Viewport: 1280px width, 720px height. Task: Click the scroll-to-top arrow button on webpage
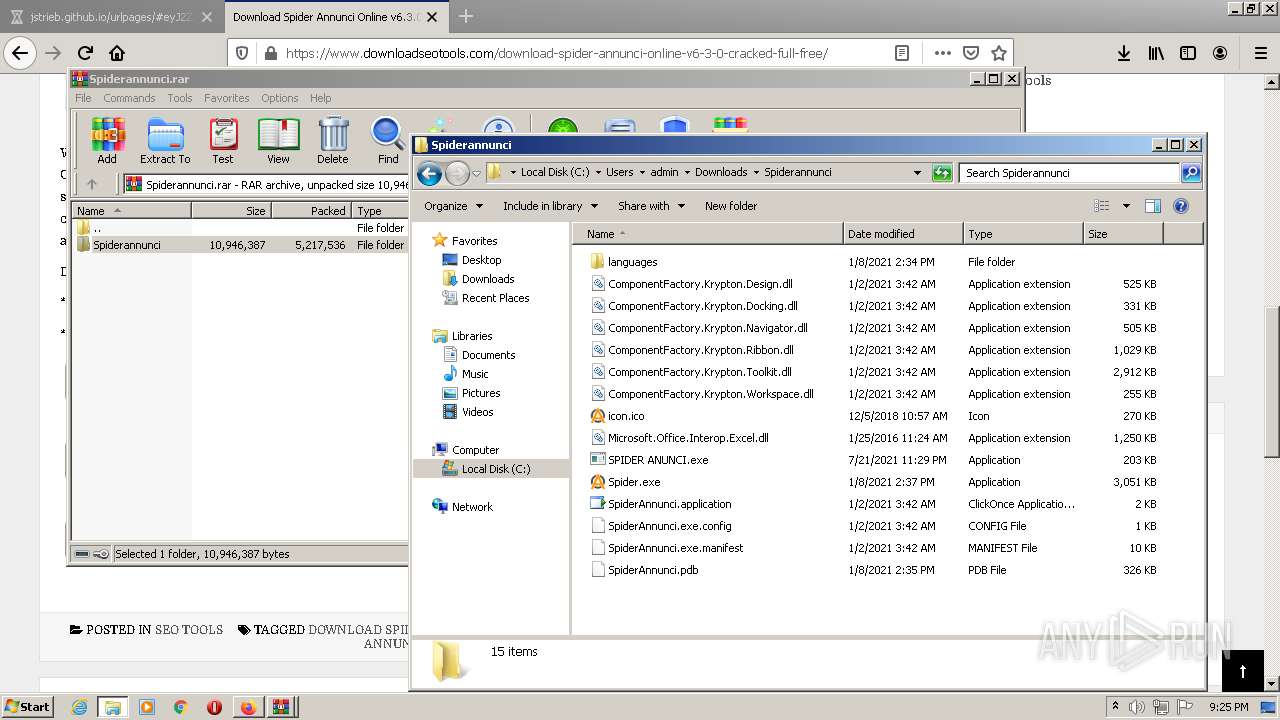[1243, 671]
